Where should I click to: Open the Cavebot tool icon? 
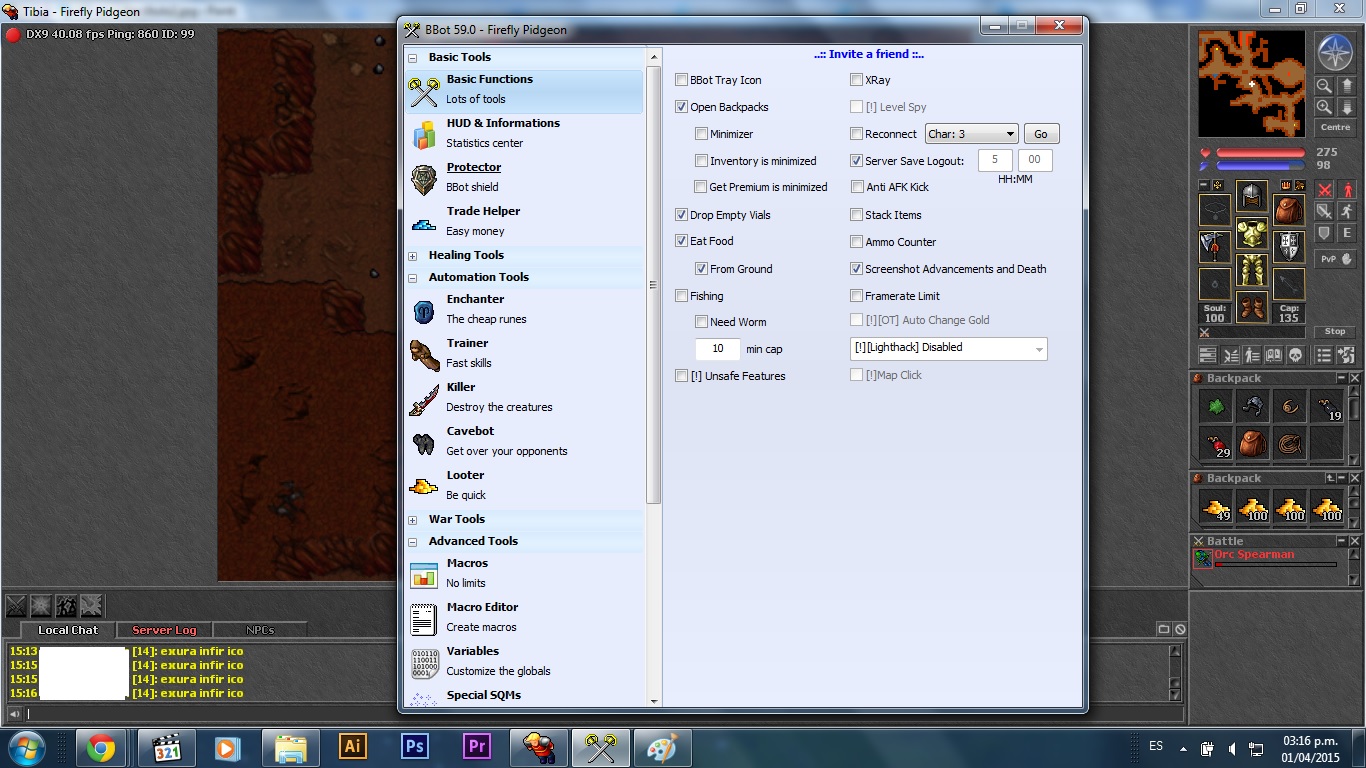(424, 442)
